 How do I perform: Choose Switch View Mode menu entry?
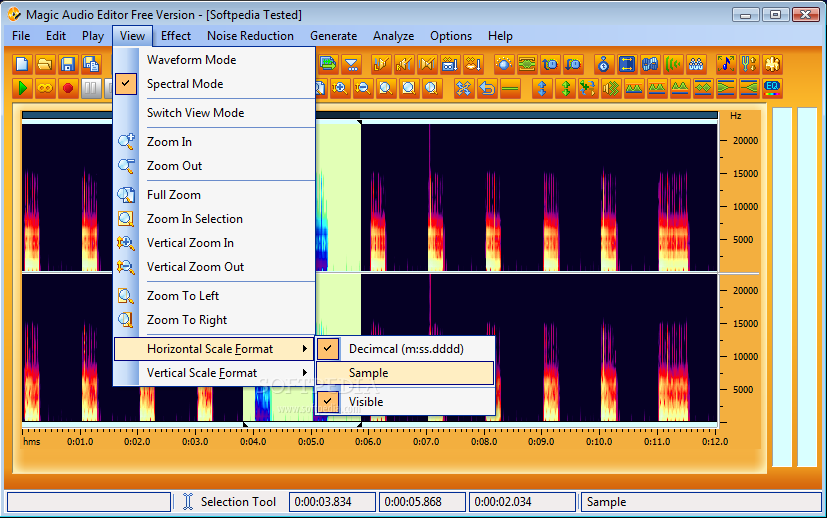(215, 113)
